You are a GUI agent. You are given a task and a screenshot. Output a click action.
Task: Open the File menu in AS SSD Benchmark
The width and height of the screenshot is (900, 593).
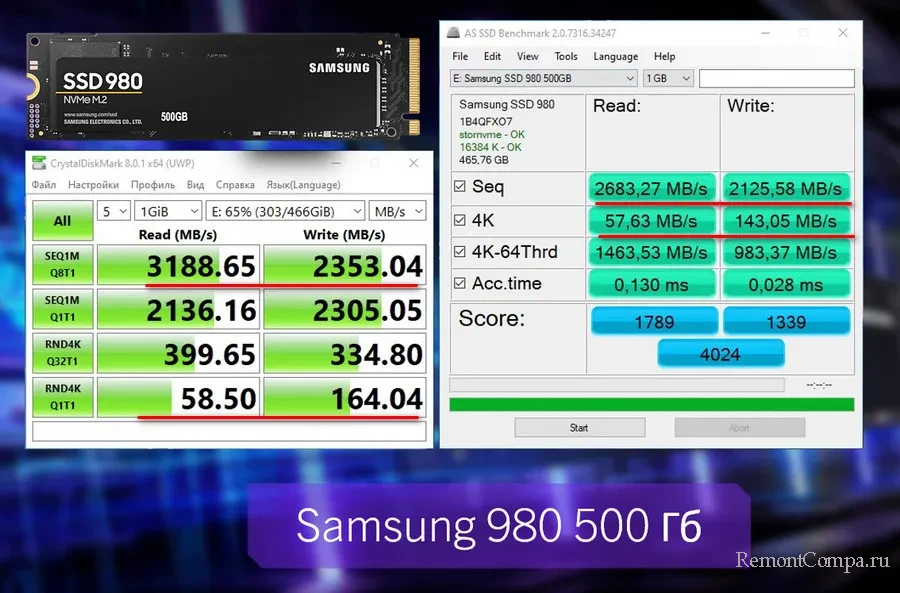pyautogui.click(x=460, y=56)
